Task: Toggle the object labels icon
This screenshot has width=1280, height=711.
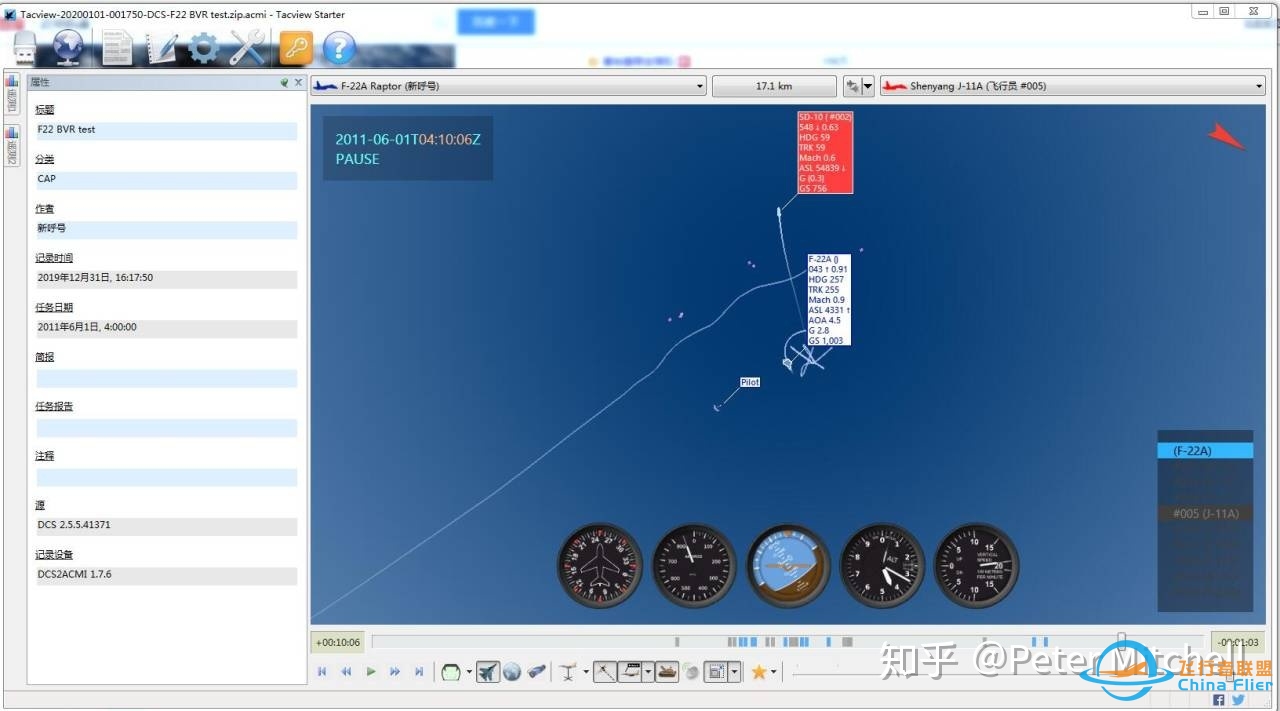Action: 630,672
